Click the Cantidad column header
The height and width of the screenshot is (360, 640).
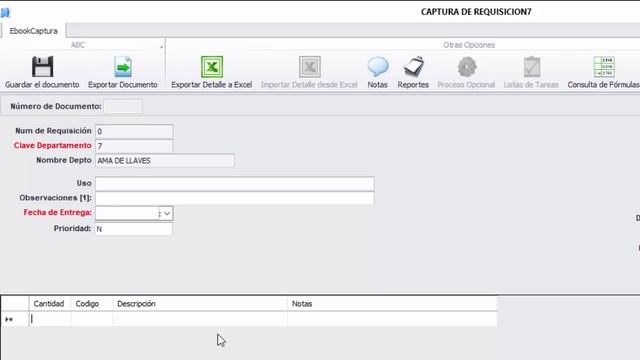(50, 304)
